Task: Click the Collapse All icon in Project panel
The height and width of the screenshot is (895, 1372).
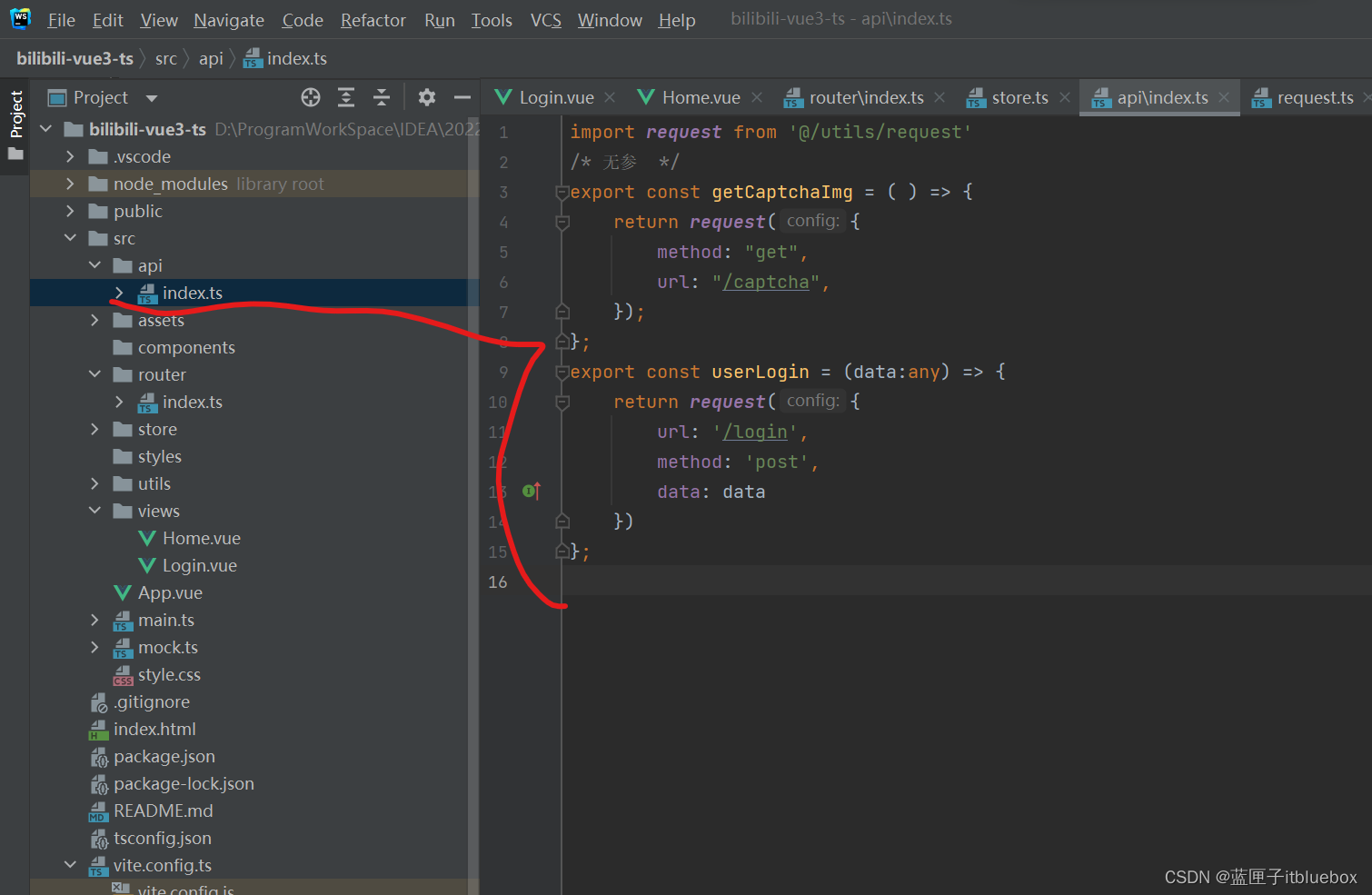Action: (x=382, y=97)
